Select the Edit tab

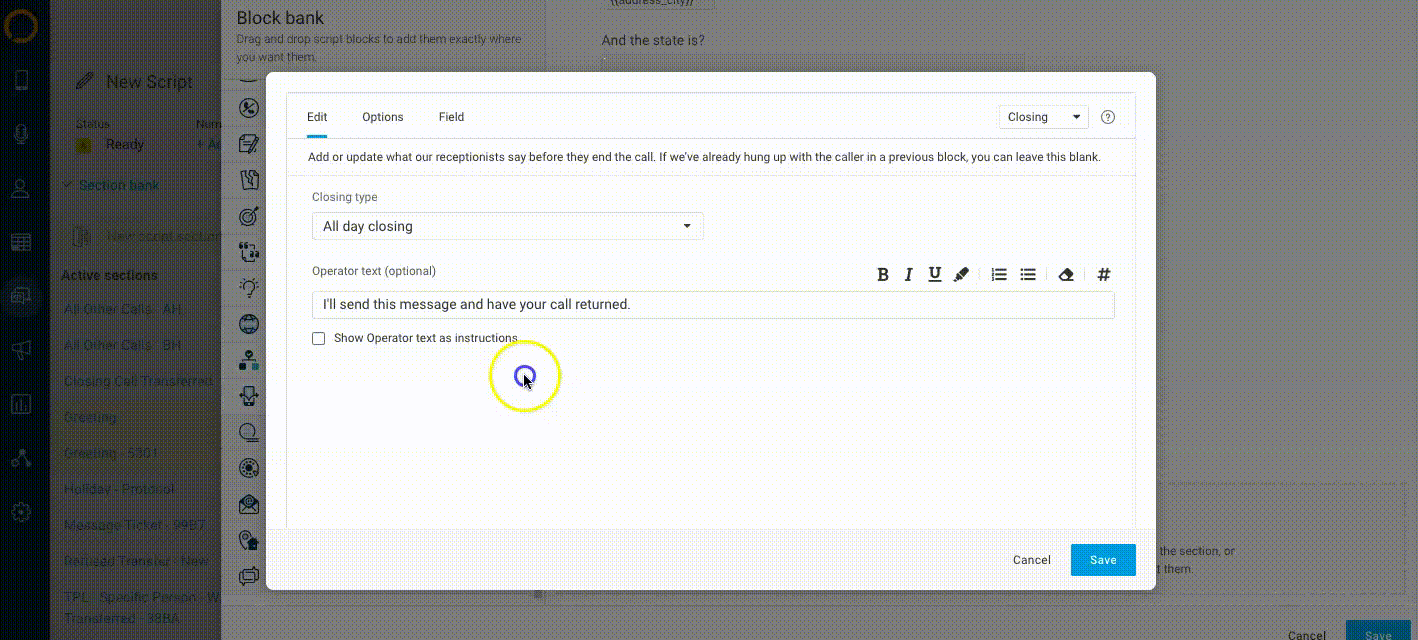tap(317, 117)
